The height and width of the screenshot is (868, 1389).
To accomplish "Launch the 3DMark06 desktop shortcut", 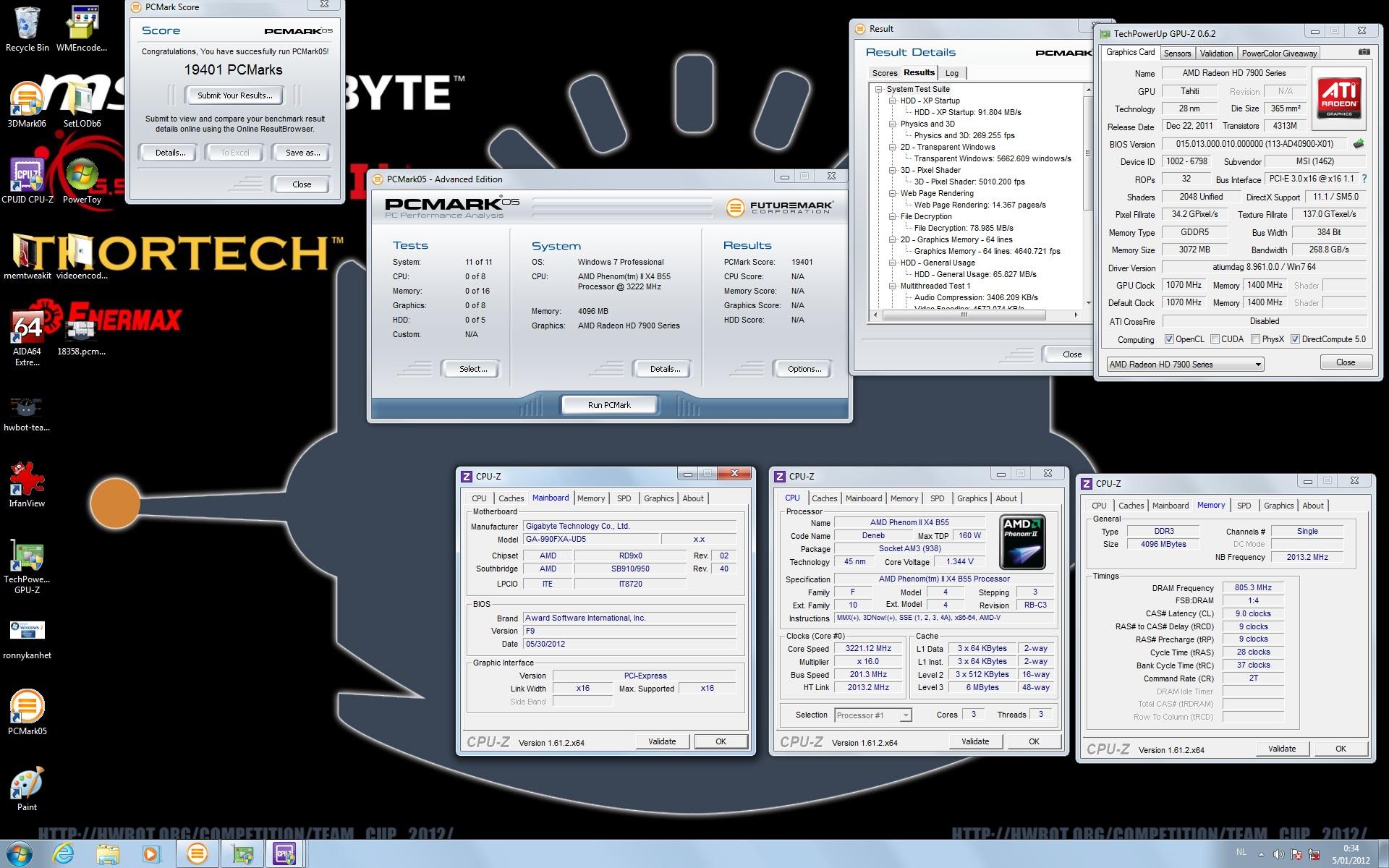I will [27, 105].
